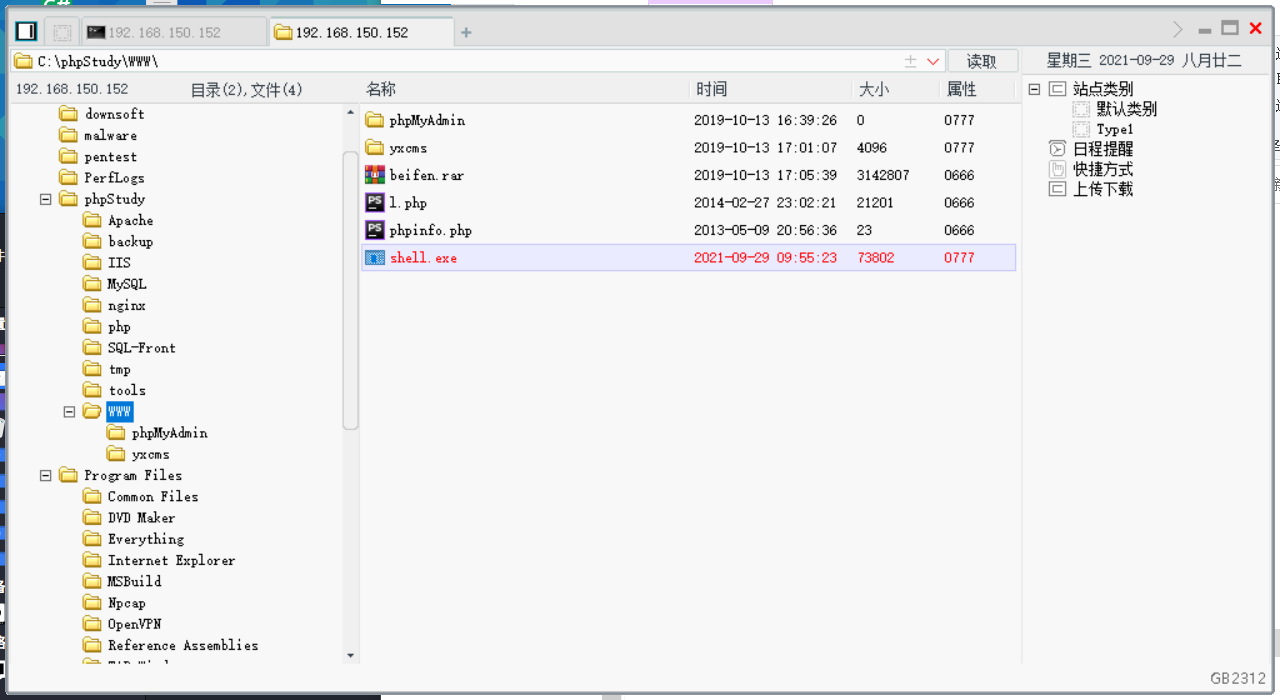Select the shell.exe file icon
Screen dimensions: 1280x700
coord(375,257)
